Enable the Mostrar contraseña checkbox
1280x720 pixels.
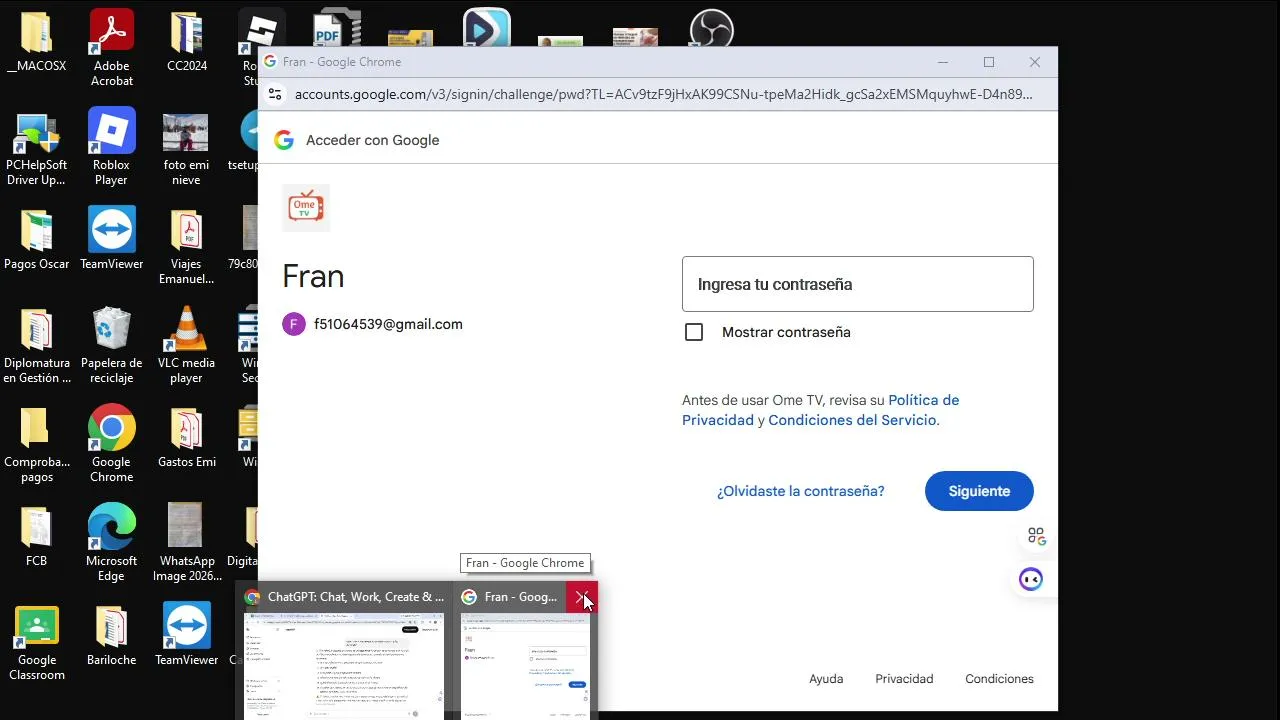click(x=694, y=332)
